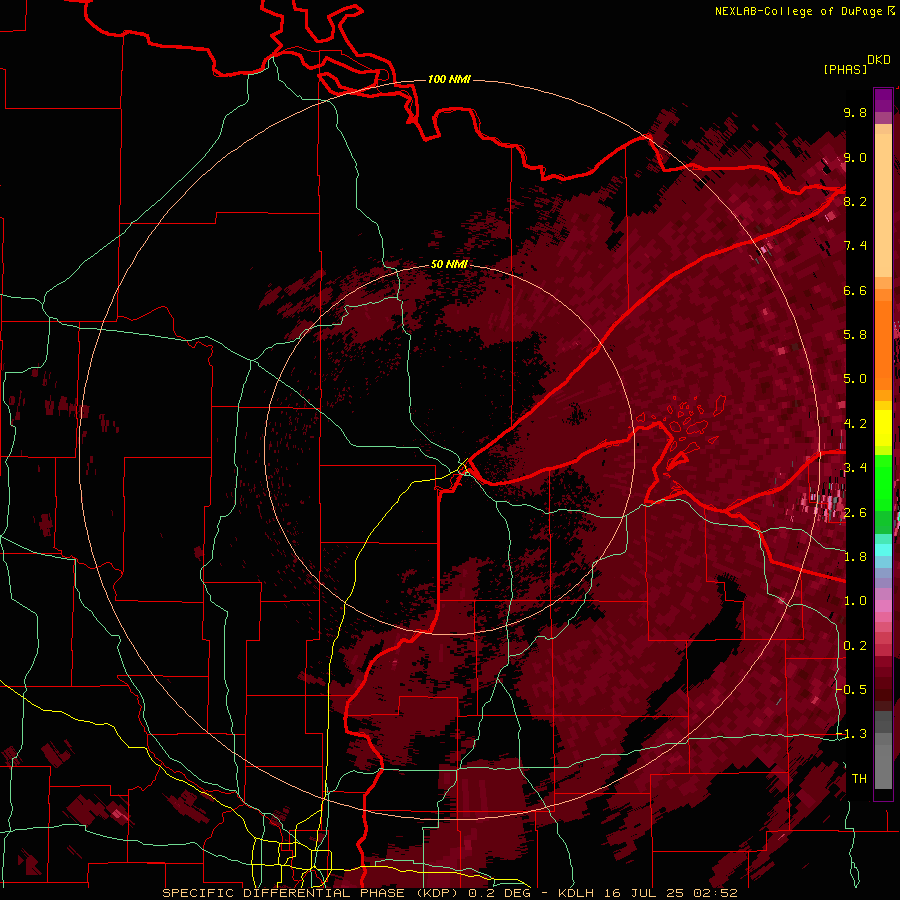900x900 pixels.
Task: Click the purple top segment of color bar
Action: [x=883, y=100]
